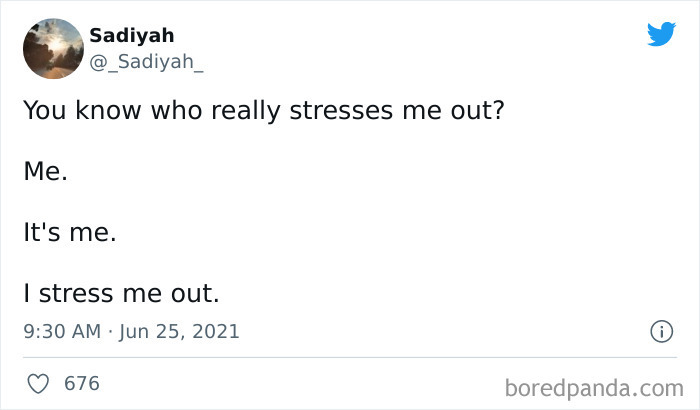The width and height of the screenshot is (700, 410).
Task: Click the 9:30 AM timestamp
Action: pos(62,331)
